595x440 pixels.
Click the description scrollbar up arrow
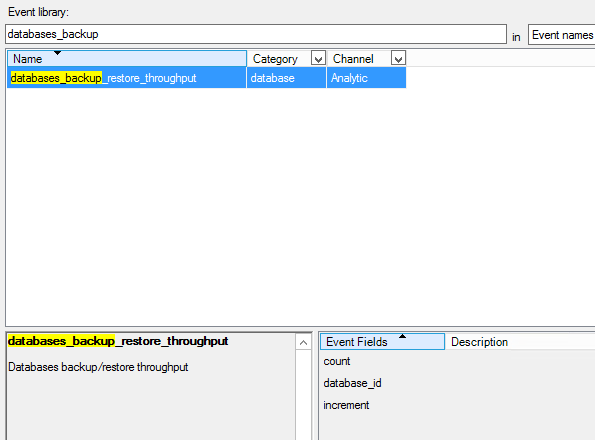click(x=303, y=343)
